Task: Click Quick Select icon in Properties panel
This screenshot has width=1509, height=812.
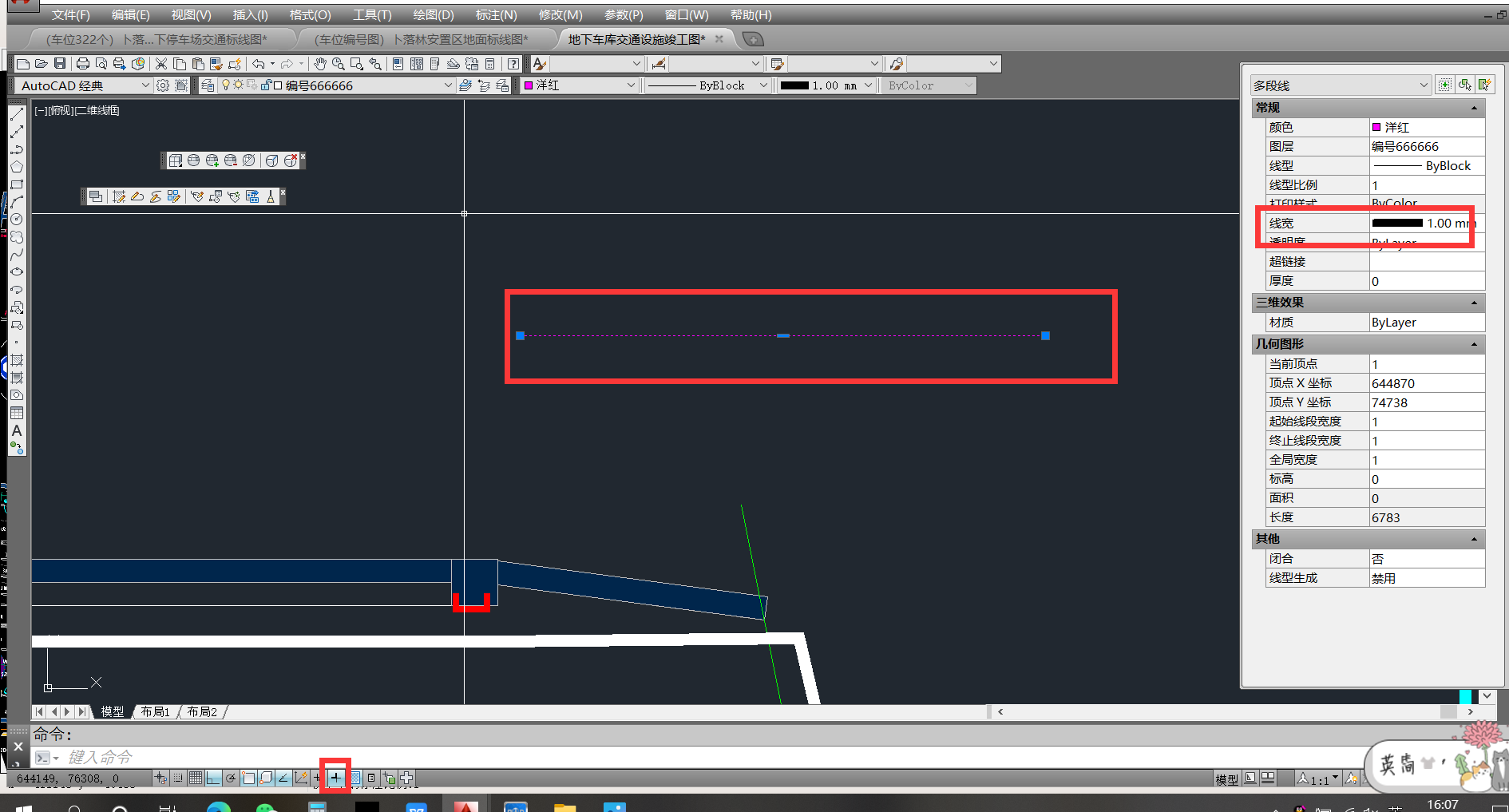Action: (x=1484, y=85)
